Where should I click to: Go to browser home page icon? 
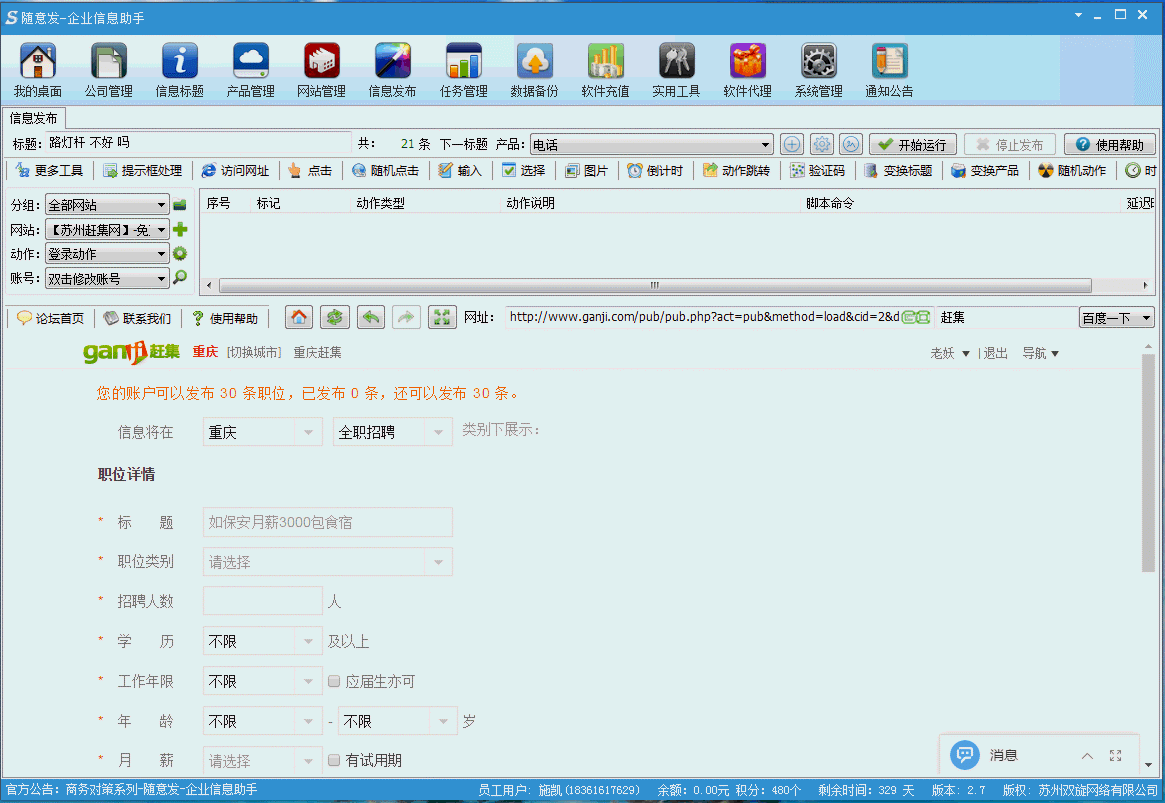(x=299, y=317)
